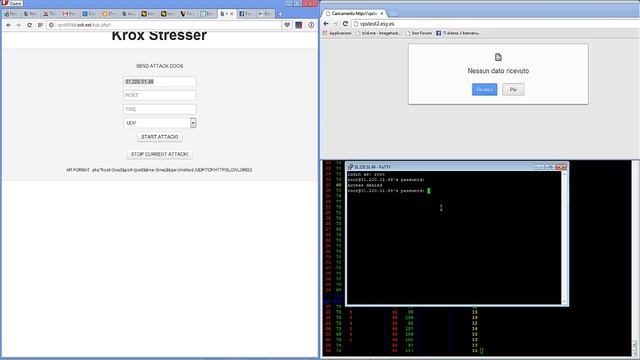Open Opera's Speed Dial grid icon
This screenshot has width=640, height=360.
(x=40, y=25)
